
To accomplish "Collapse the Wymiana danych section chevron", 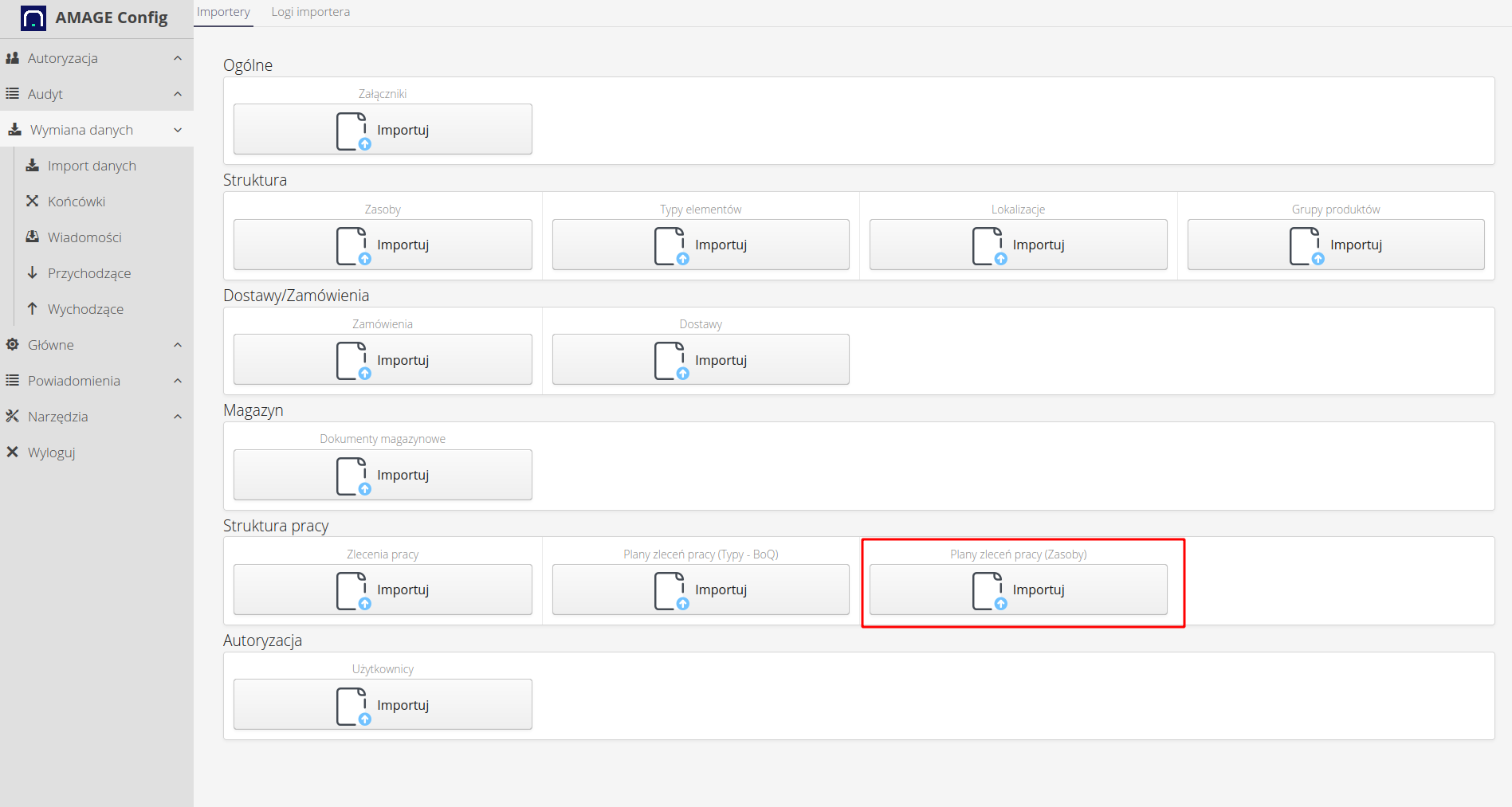I will (x=178, y=130).
